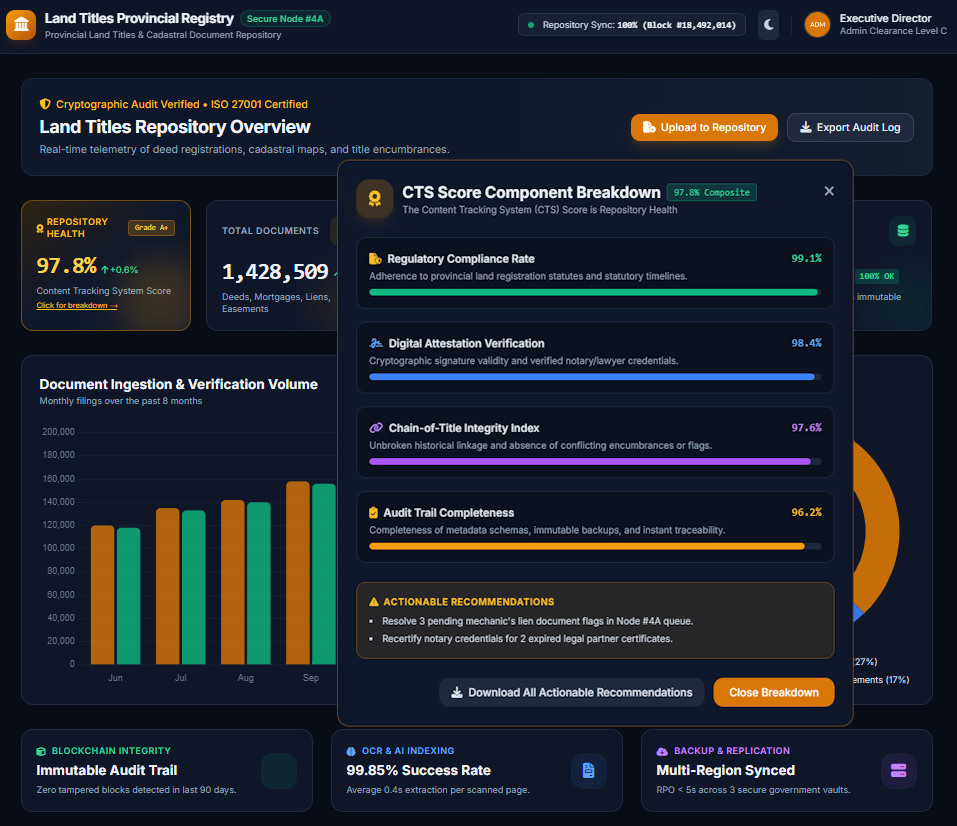Image resolution: width=957 pixels, height=826 pixels.
Task: Open the ADM user avatar
Action: pos(817,25)
